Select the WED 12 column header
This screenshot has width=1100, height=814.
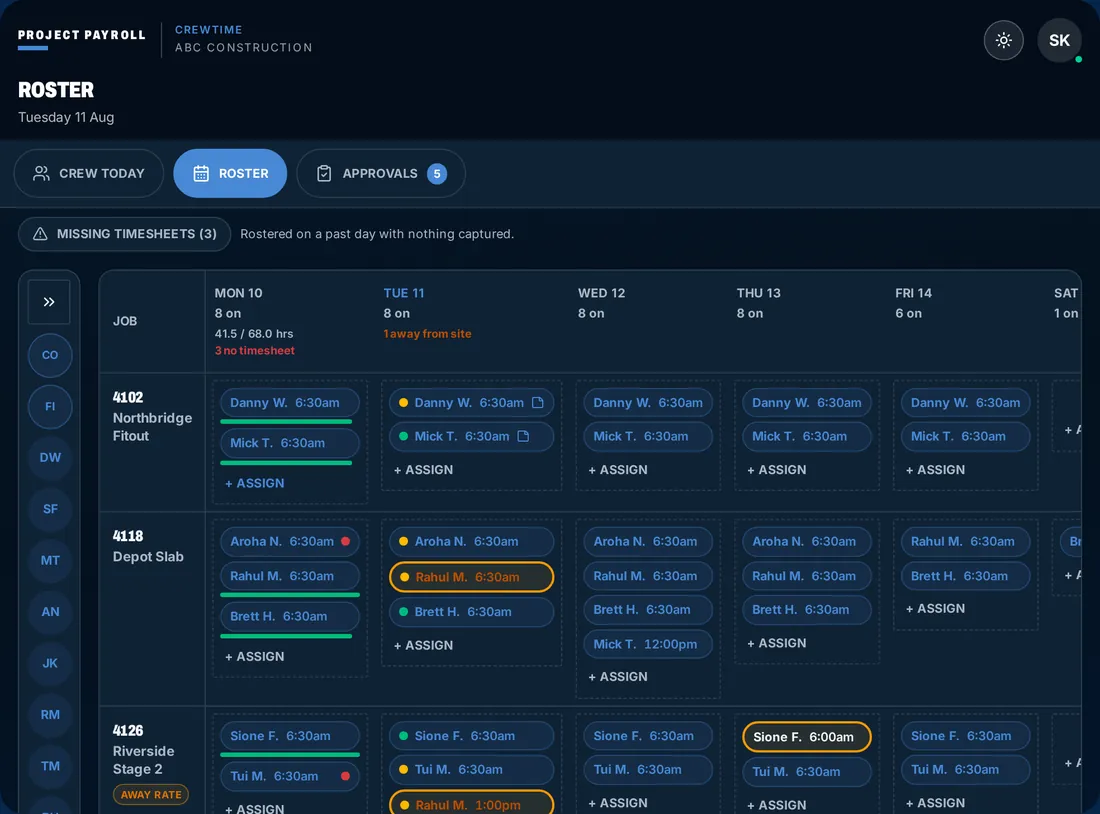pos(601,293)
